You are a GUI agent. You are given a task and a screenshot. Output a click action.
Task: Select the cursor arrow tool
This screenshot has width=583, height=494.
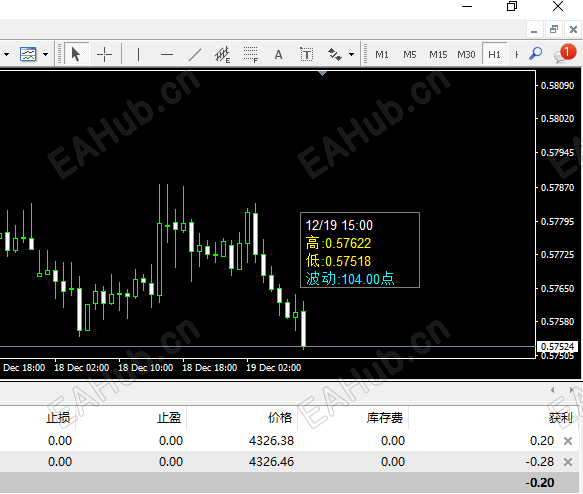(x=76, y=54)
